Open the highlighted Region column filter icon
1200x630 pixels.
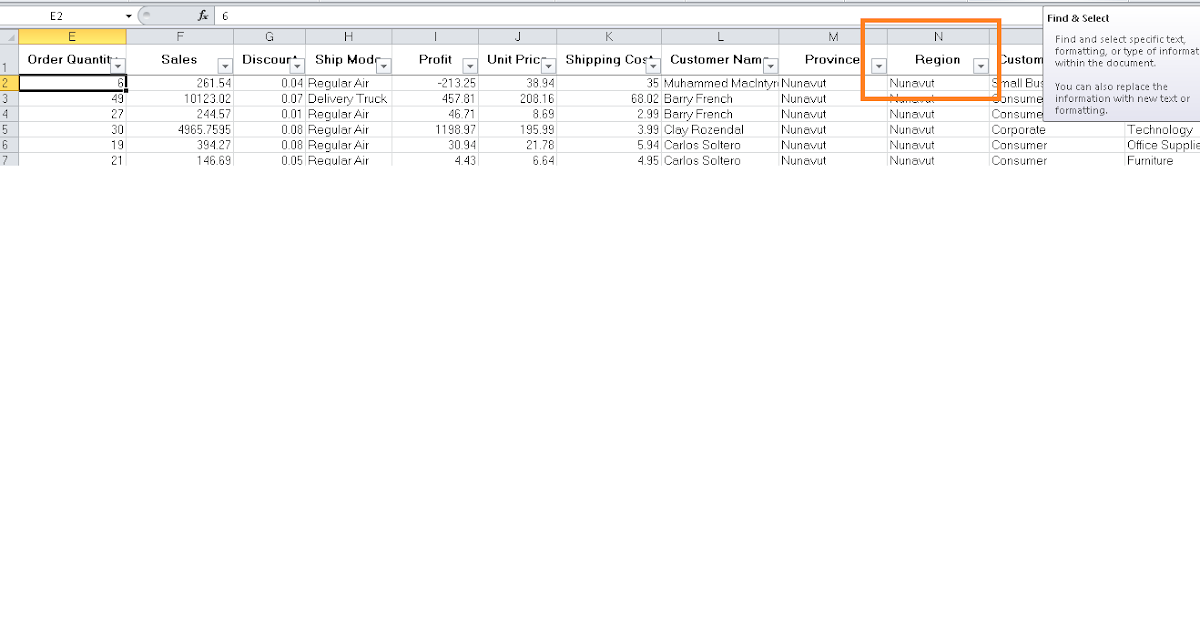[982, 65]
